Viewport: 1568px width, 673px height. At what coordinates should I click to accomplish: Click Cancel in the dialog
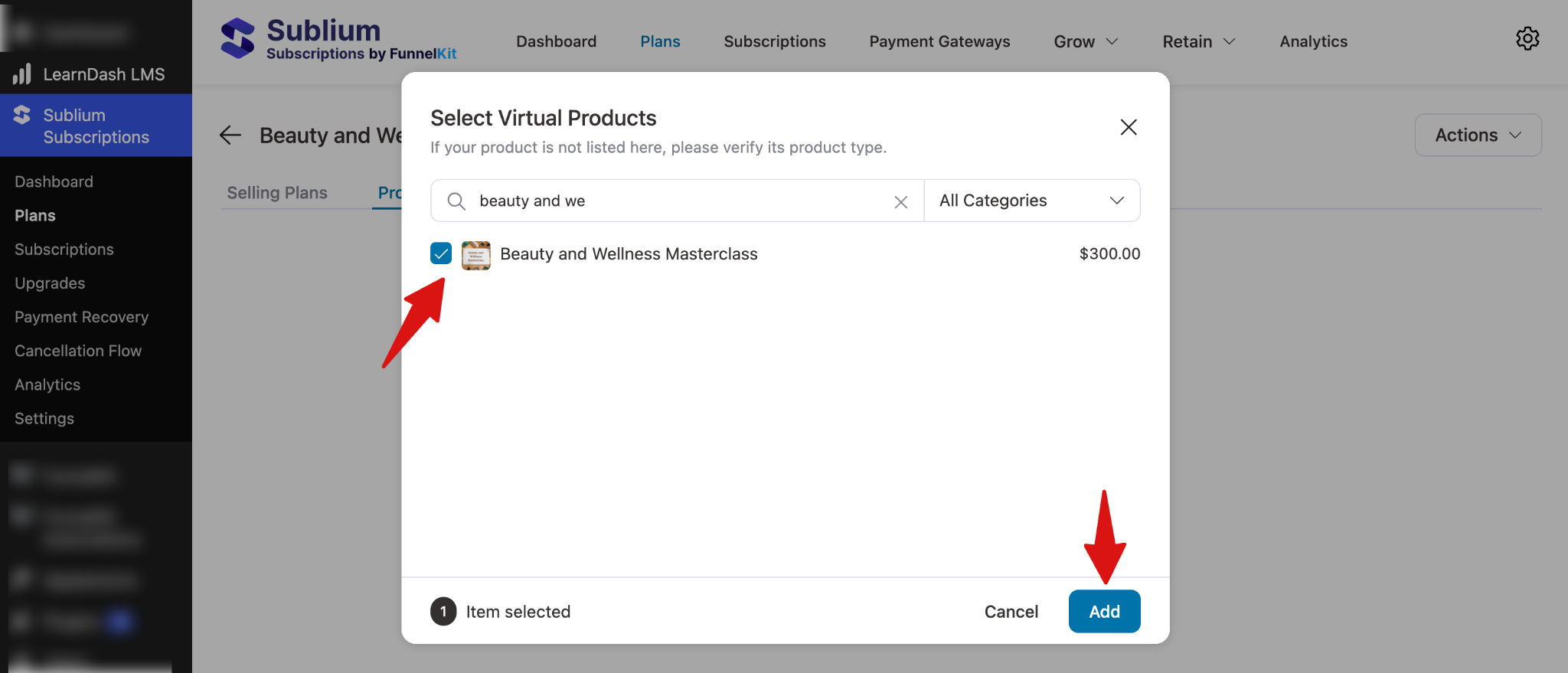point(1011,612)
